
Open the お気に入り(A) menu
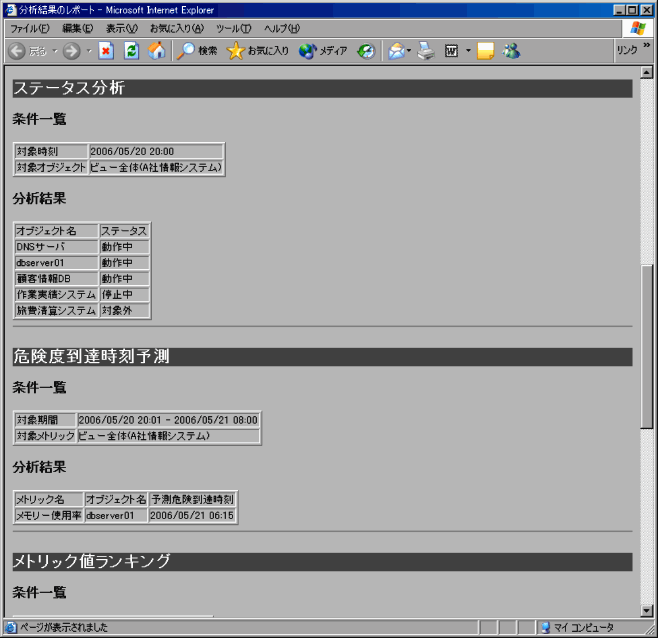177,29
